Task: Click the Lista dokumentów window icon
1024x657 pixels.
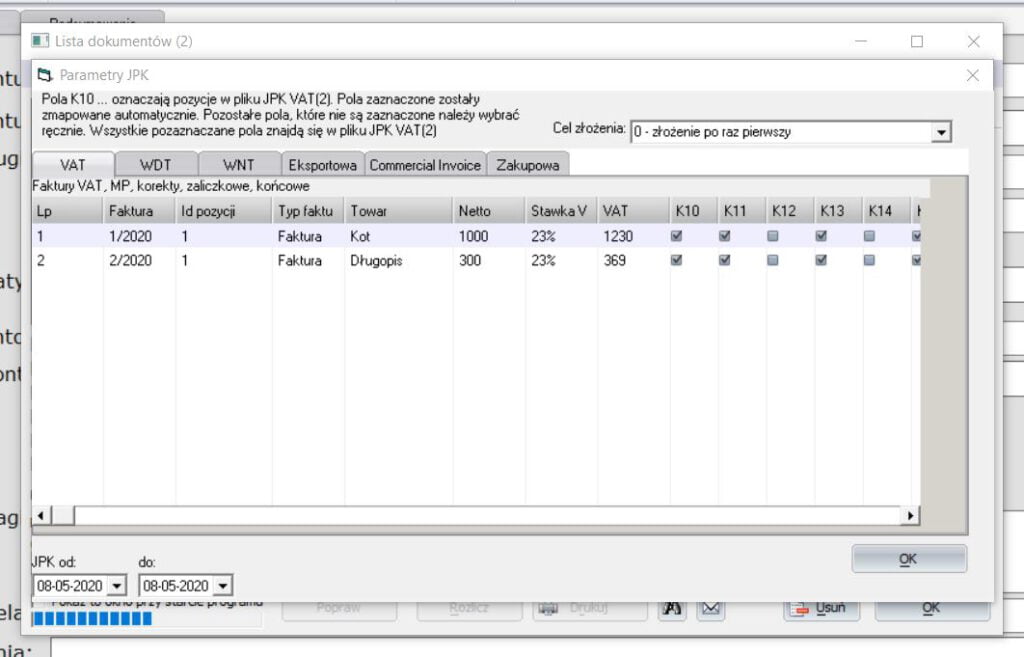Action: 40,41
